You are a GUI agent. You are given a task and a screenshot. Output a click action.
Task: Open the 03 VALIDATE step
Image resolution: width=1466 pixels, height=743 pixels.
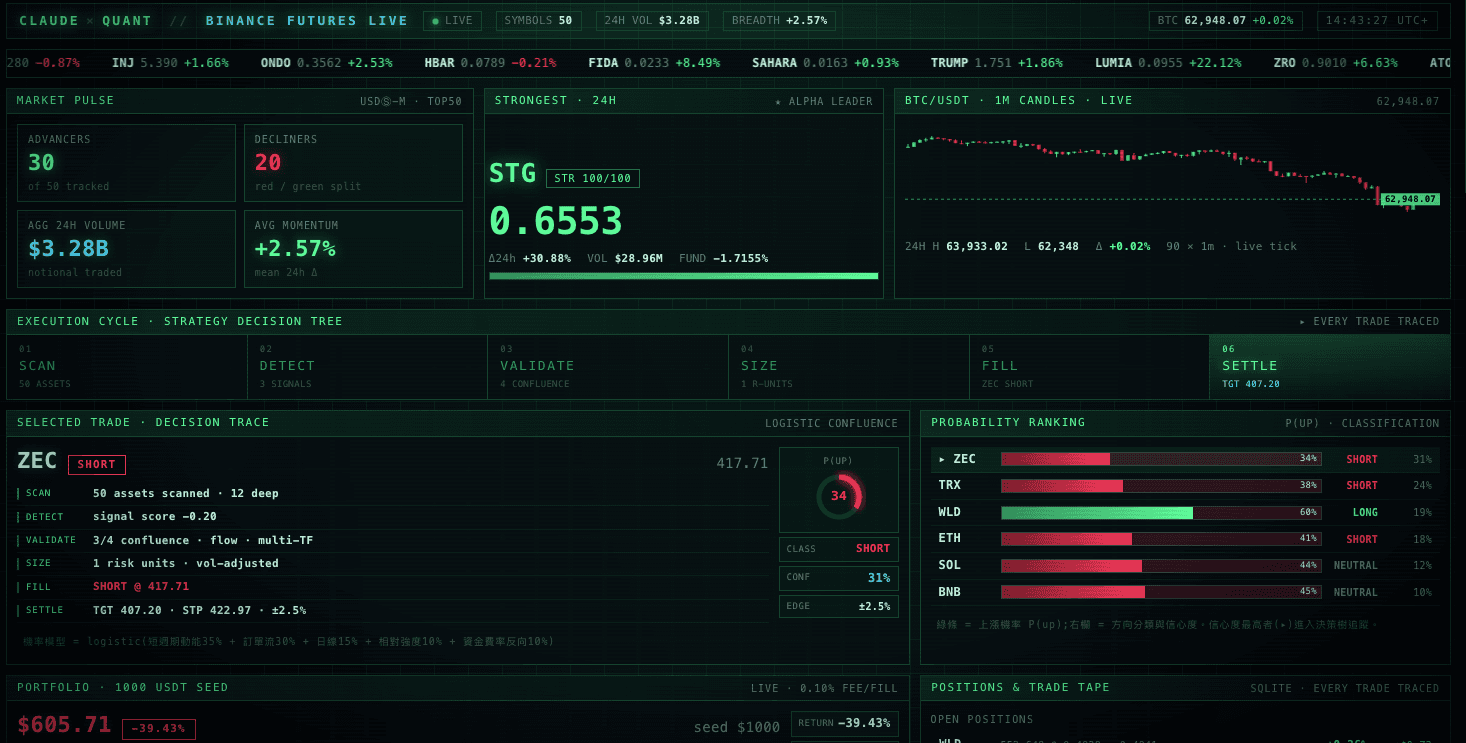click(x=609, y=366)
